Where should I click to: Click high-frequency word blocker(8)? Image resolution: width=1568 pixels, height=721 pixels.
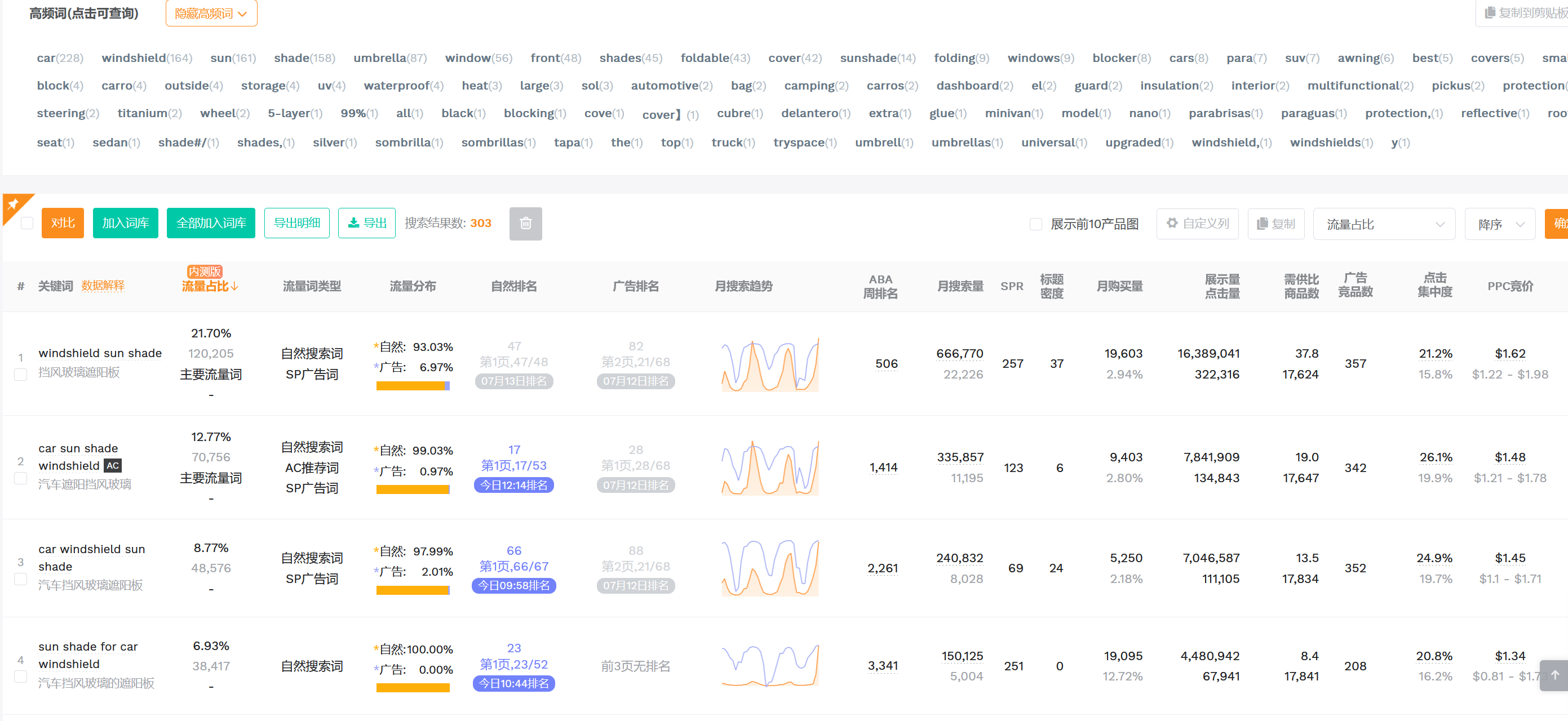click(1121, 58)
